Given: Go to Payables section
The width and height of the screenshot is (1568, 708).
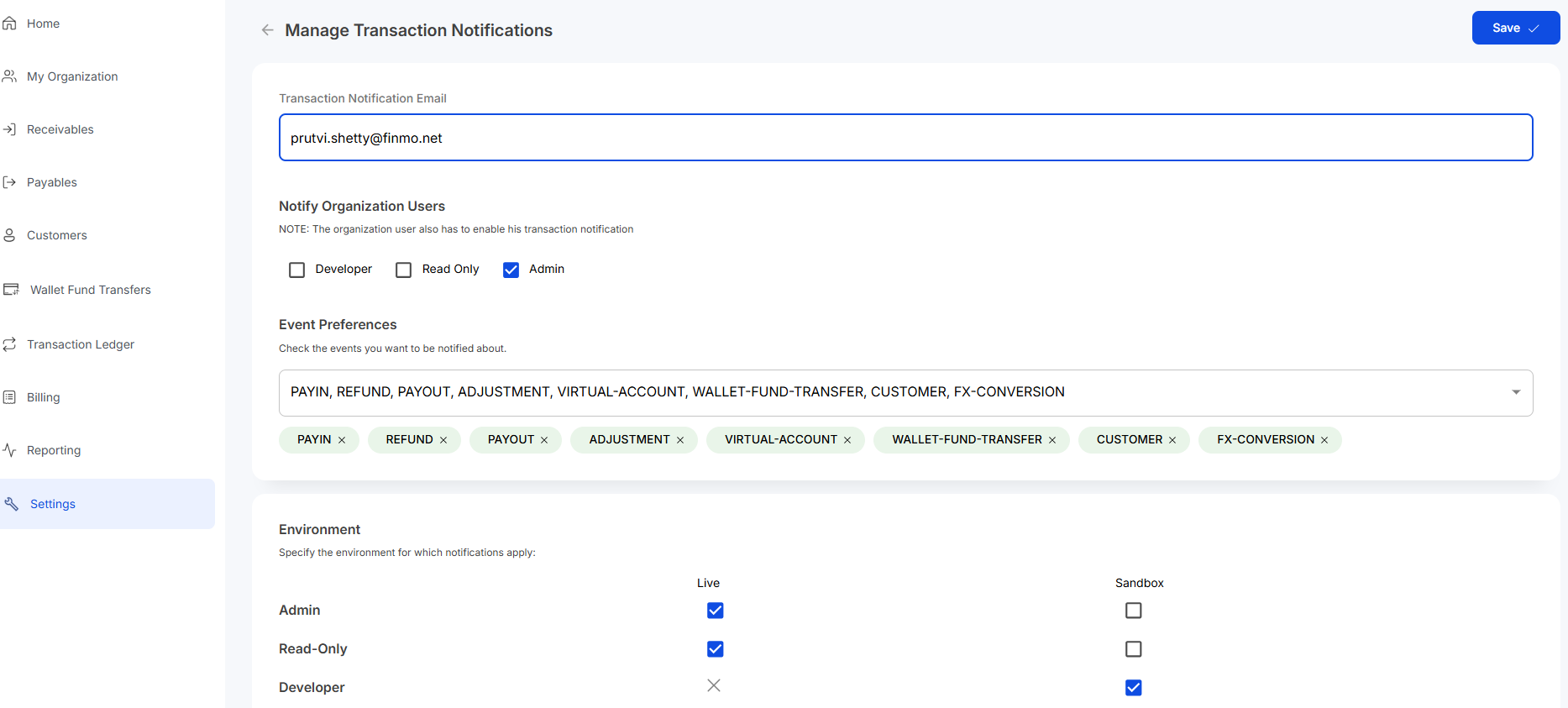Looking at the screenshot, I should 52,182.
